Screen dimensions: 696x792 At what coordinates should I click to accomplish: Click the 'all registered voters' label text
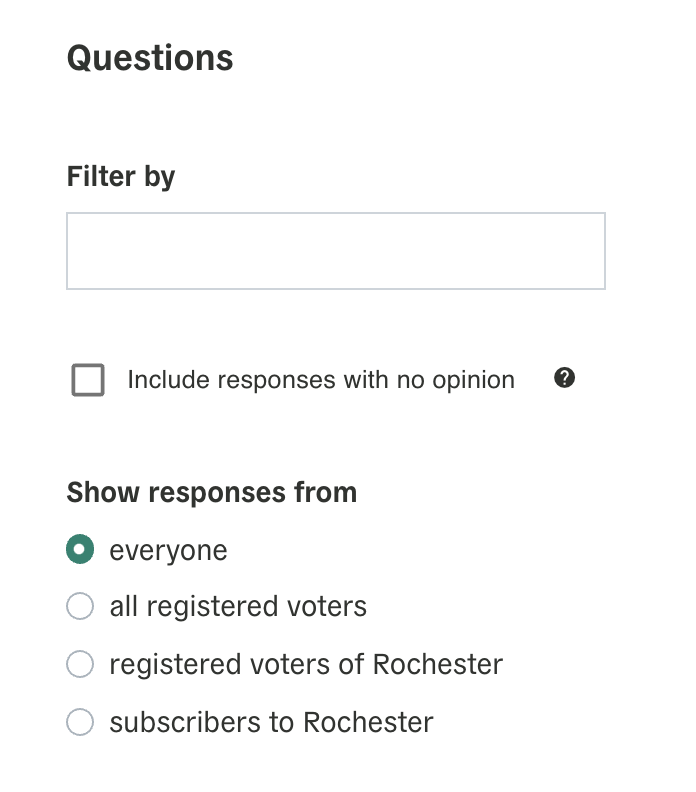[238, 606]
